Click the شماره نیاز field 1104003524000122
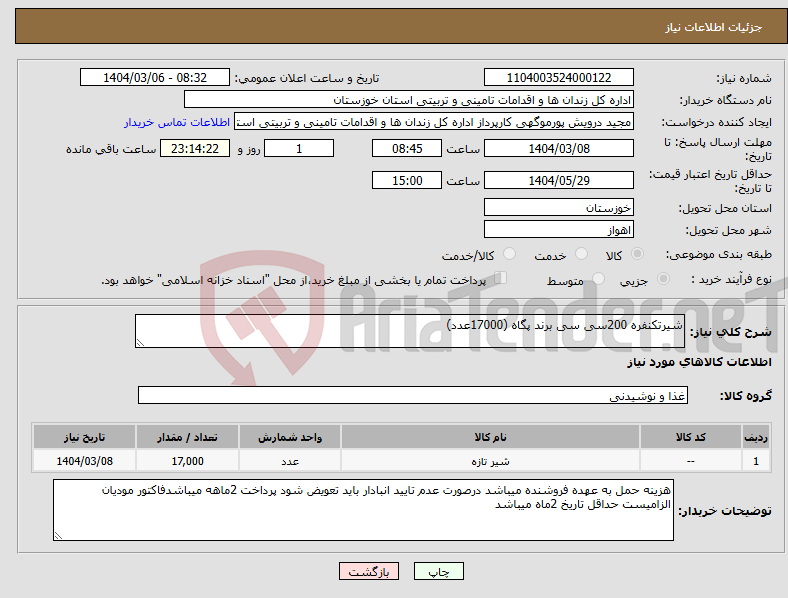This screenshot has width=788, height=598. (558, 77)
